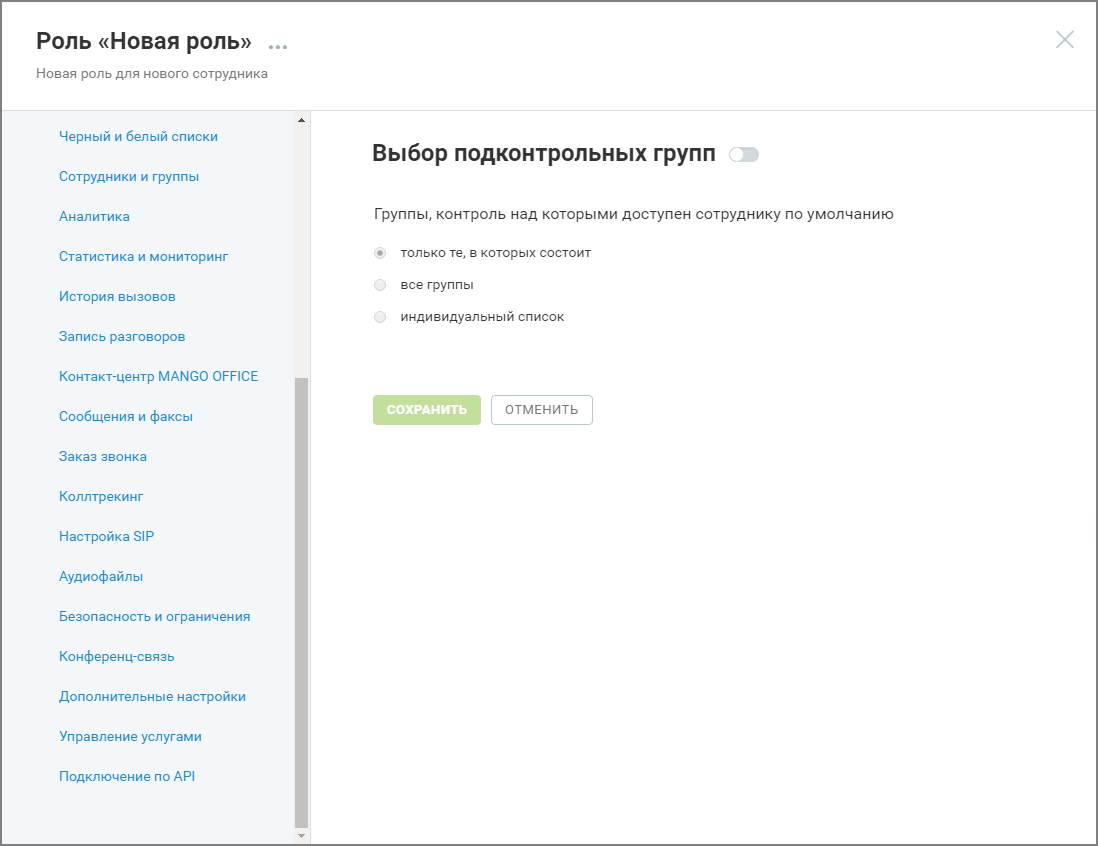The height and width of the screenshot is (846, 1098).
Task: Open «Контакт-центр MANGO OFFICE» section
Action: pos(158,376)
